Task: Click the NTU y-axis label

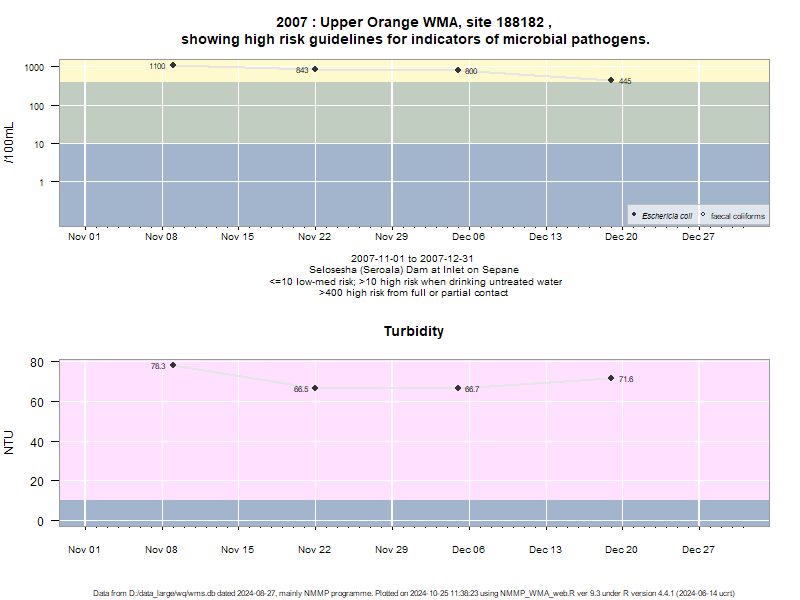Action: [9, 442]
